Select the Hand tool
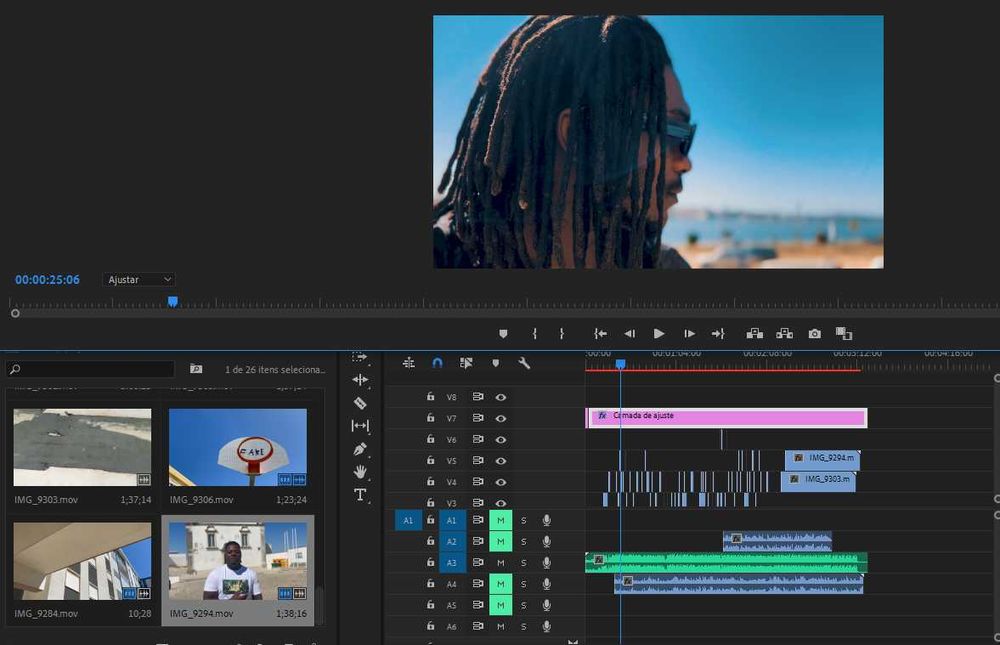Screen dimensions: 1000x645 coord(360,472)
